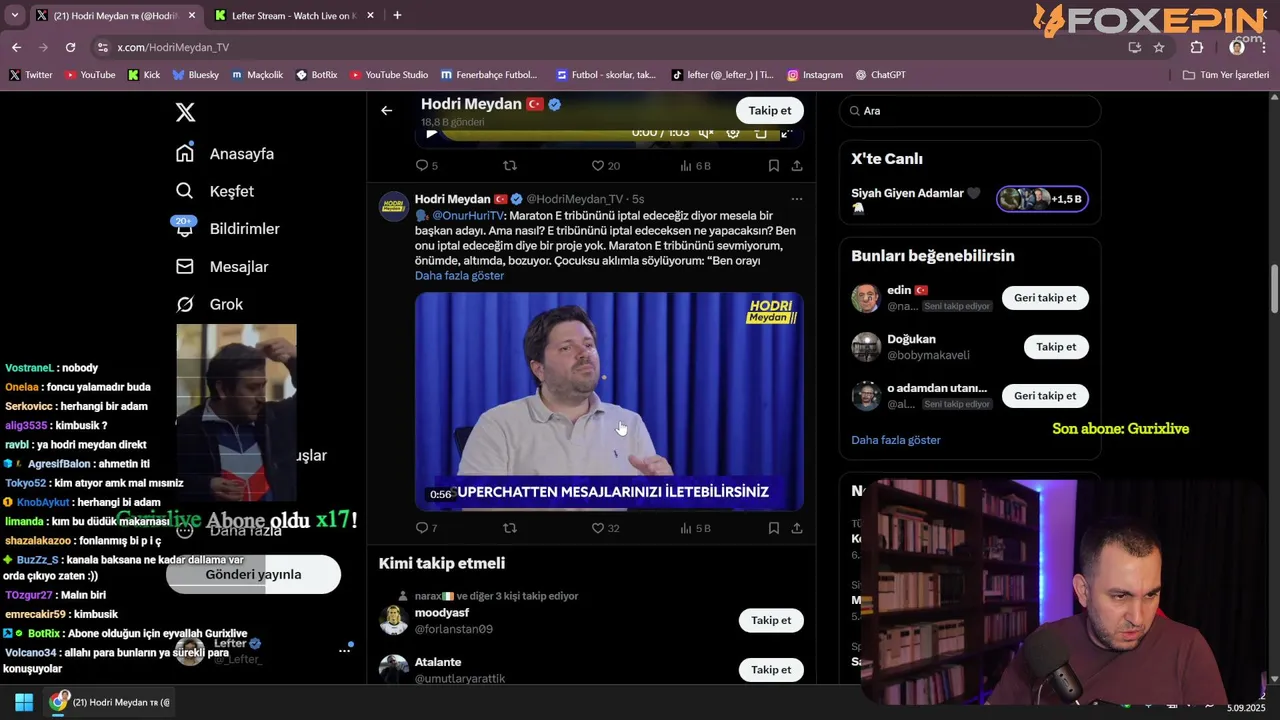Viewport: 1280px width, 720px height.
Task: Go back with the profile header arrow
Action: point(387,111)
